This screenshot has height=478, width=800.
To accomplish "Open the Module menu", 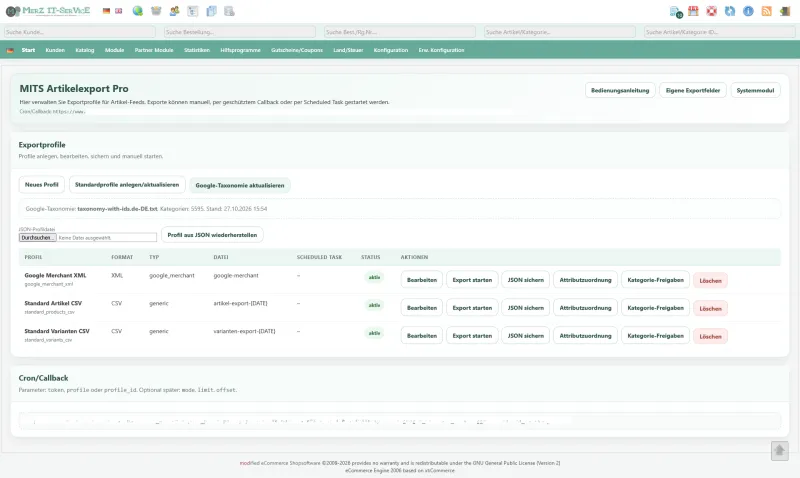I will (114, 50).
